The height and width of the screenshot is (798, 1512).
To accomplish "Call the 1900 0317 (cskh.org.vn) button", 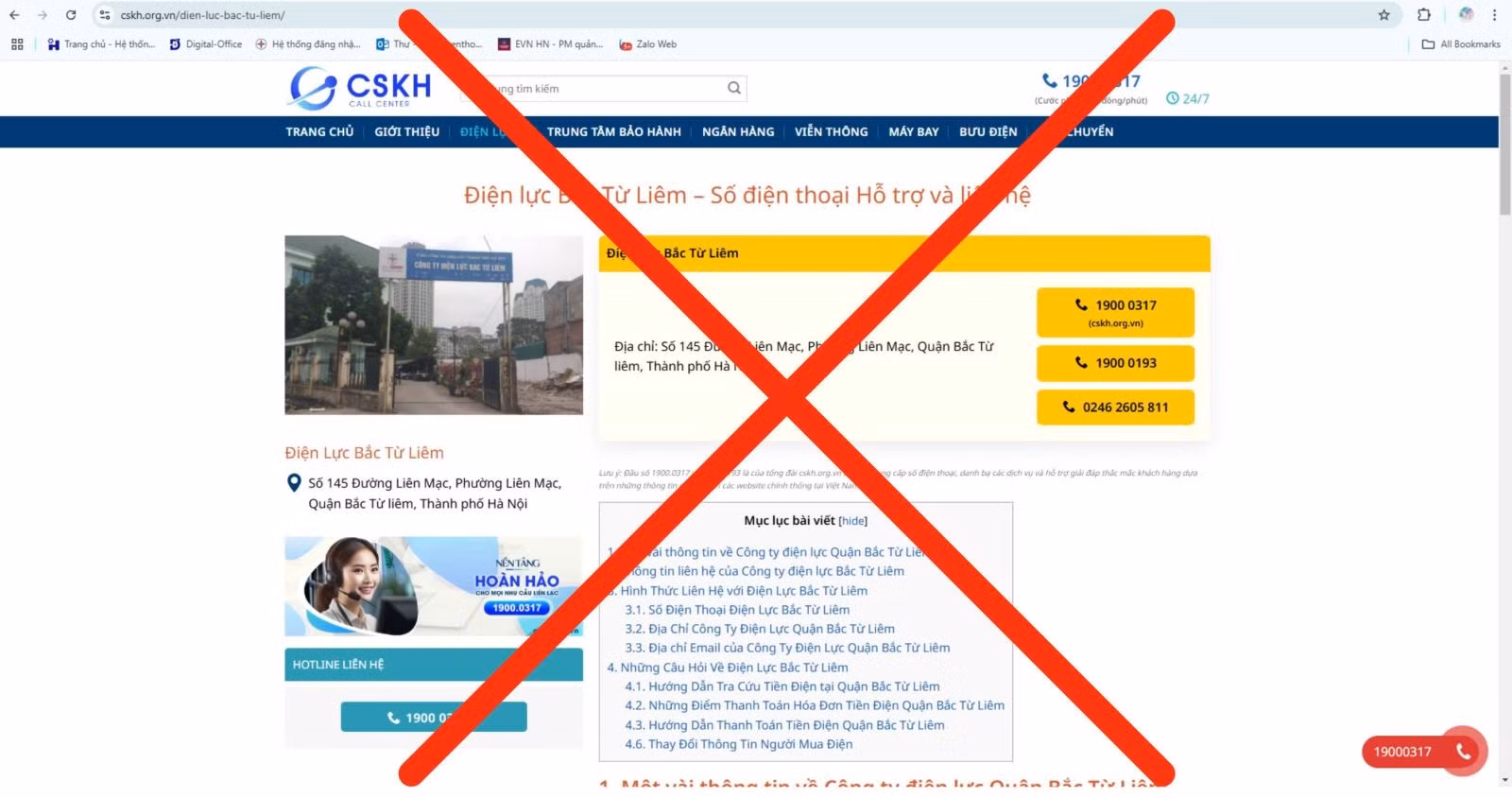I will [1115, 312].
